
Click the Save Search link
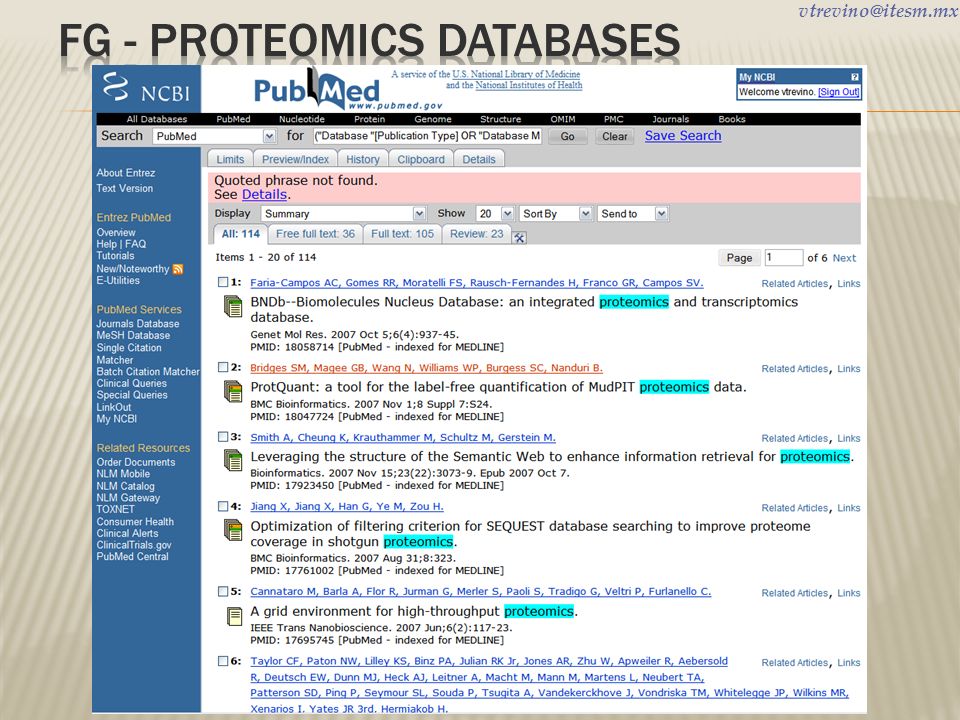683,136
